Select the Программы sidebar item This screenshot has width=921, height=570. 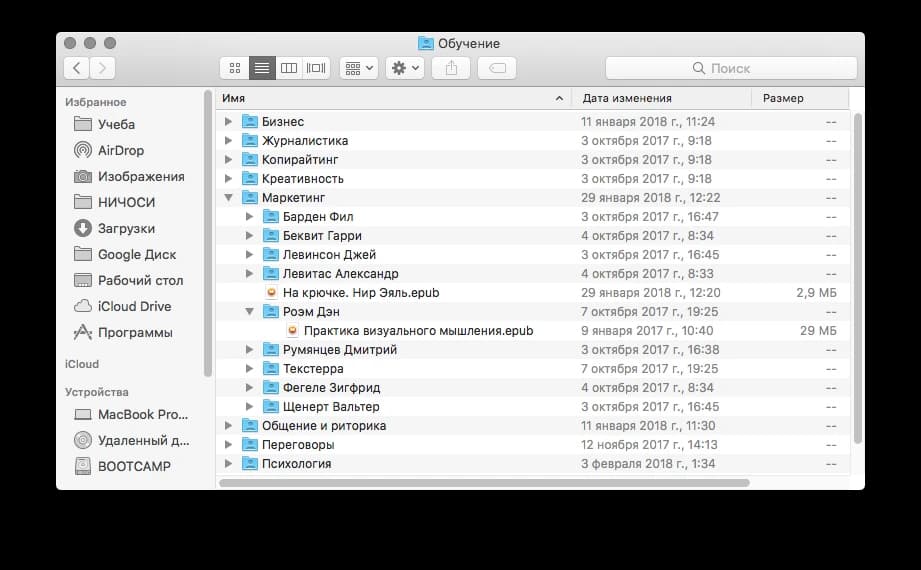135,332
